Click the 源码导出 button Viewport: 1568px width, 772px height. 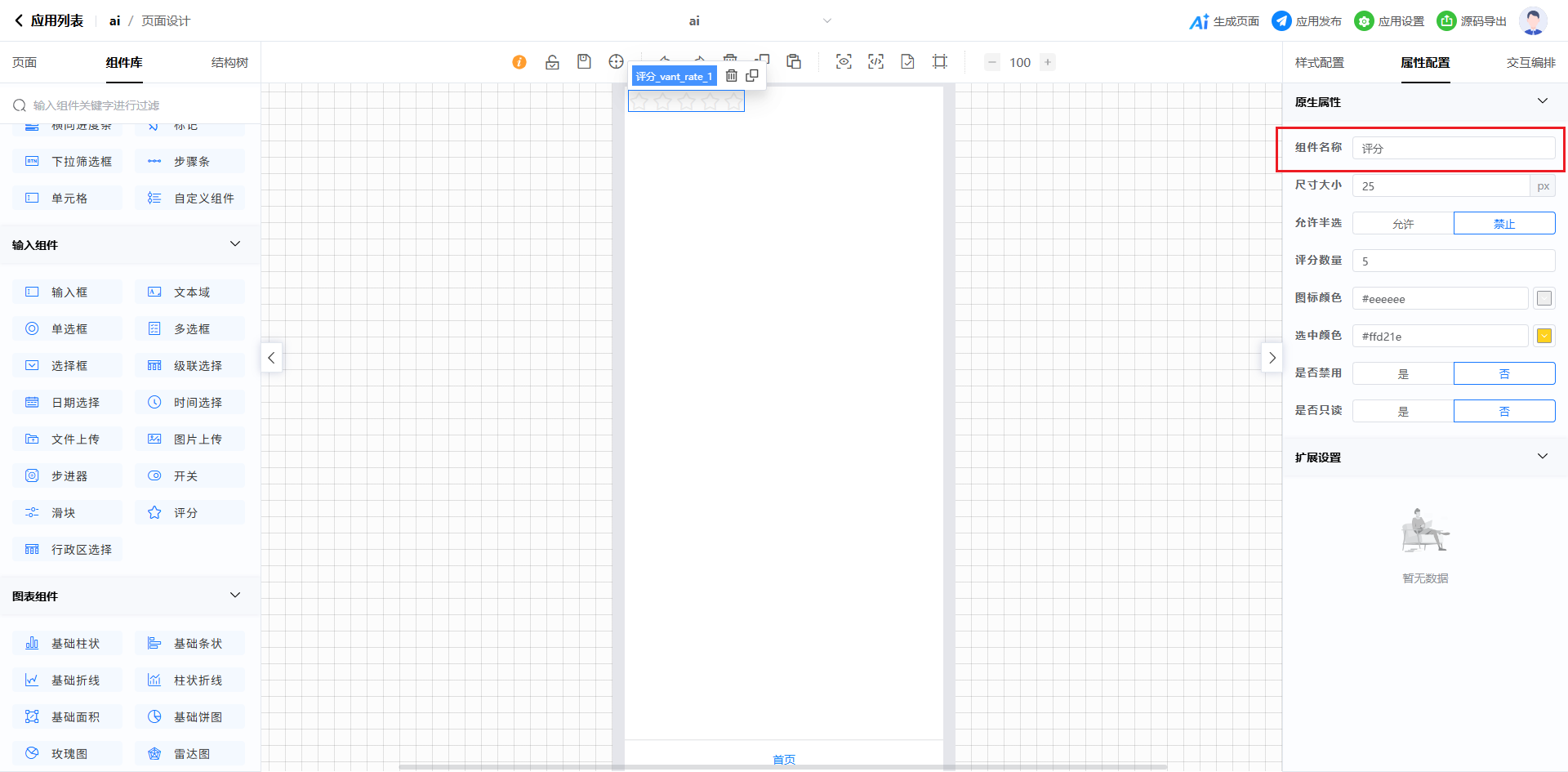pos(1472,21)
